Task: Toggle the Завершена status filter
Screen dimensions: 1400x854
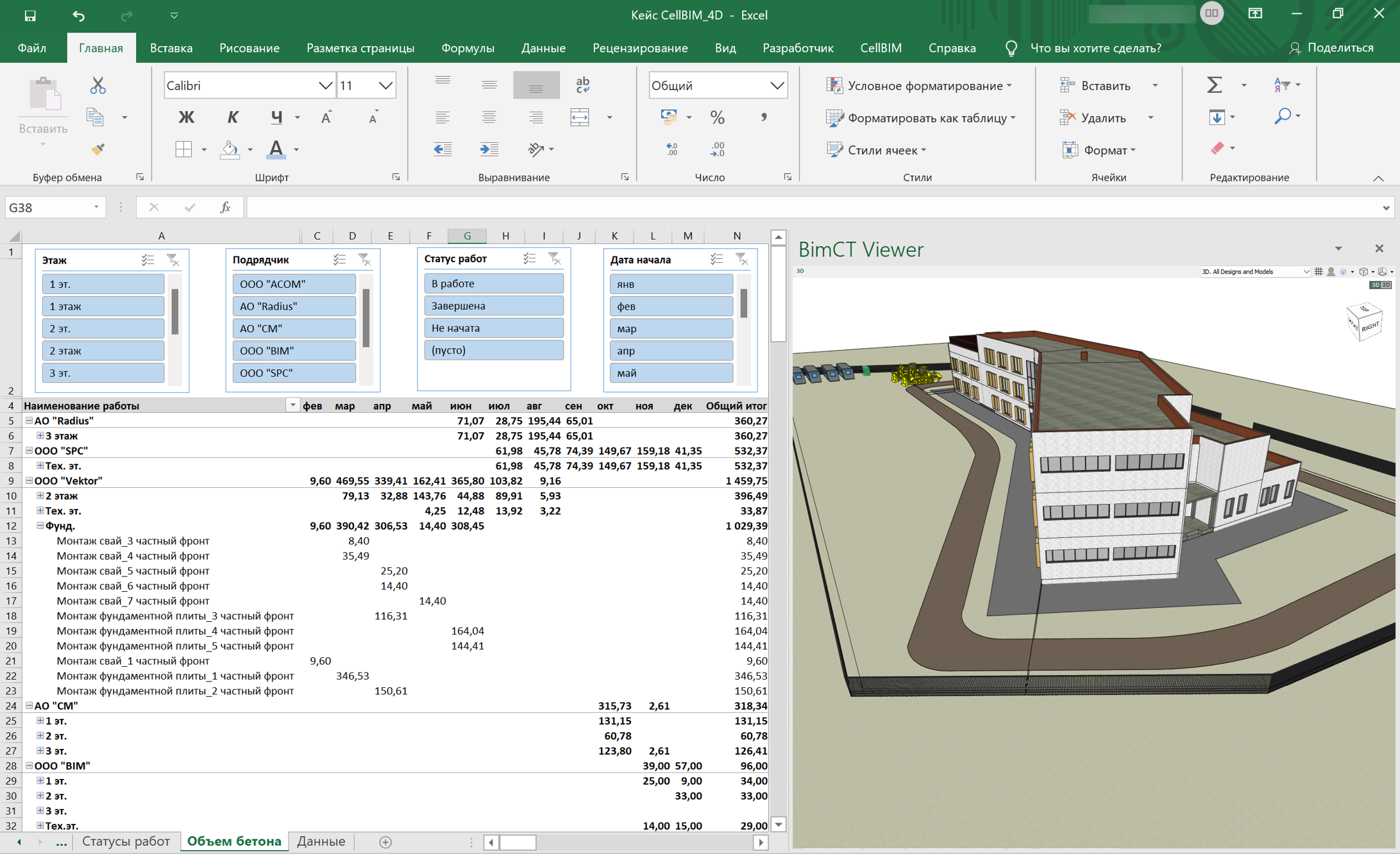Action: pyautogui.click(x=493, y=305)
